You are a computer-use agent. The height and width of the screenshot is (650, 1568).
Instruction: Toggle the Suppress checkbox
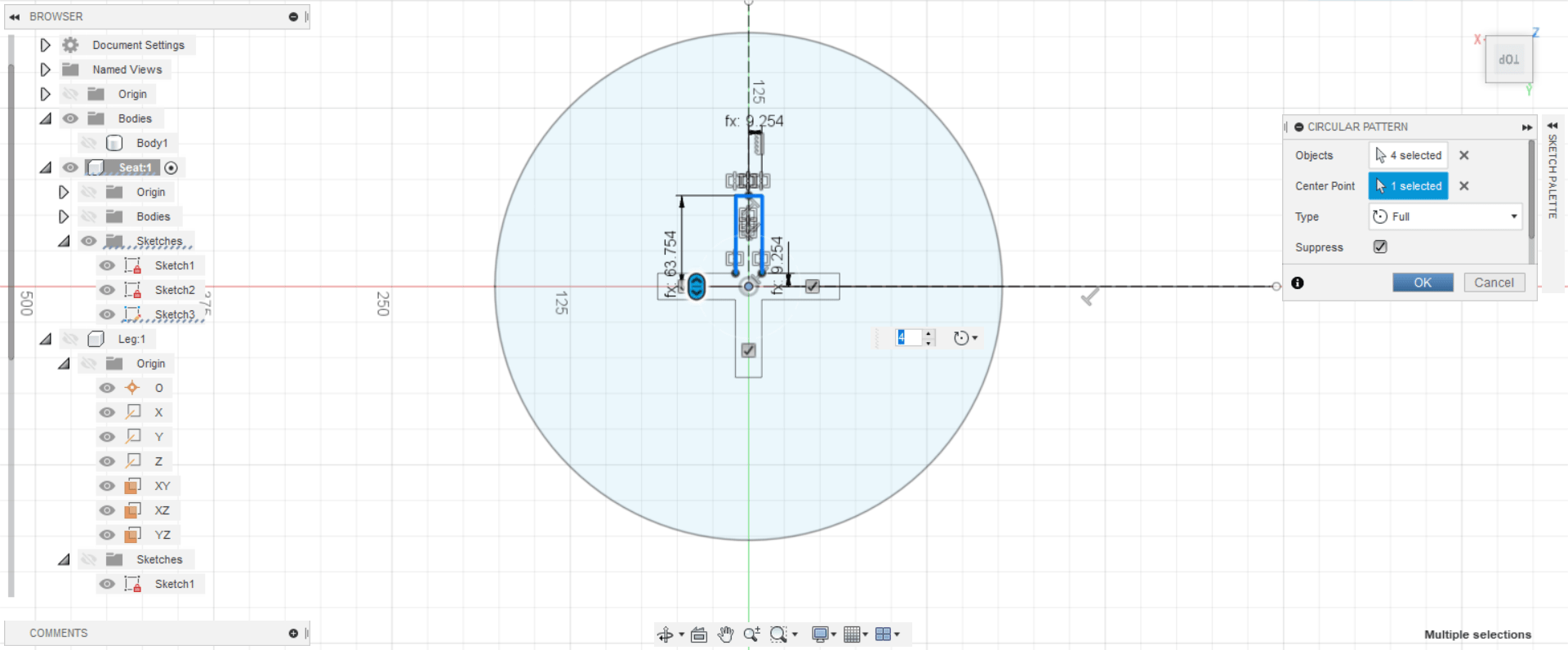pos(1380,247)
